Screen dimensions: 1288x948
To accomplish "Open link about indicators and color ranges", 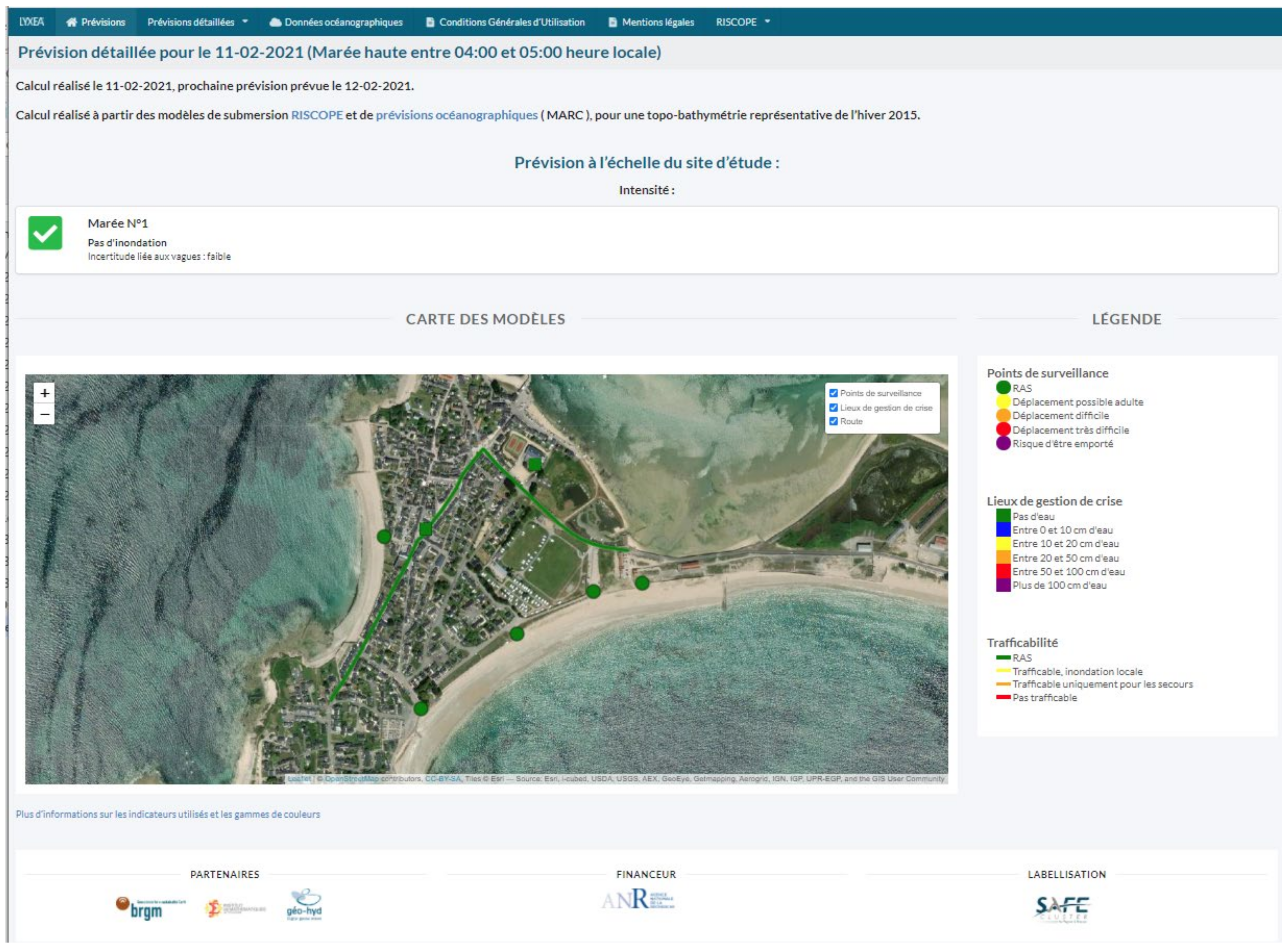I will pos(167,814).
